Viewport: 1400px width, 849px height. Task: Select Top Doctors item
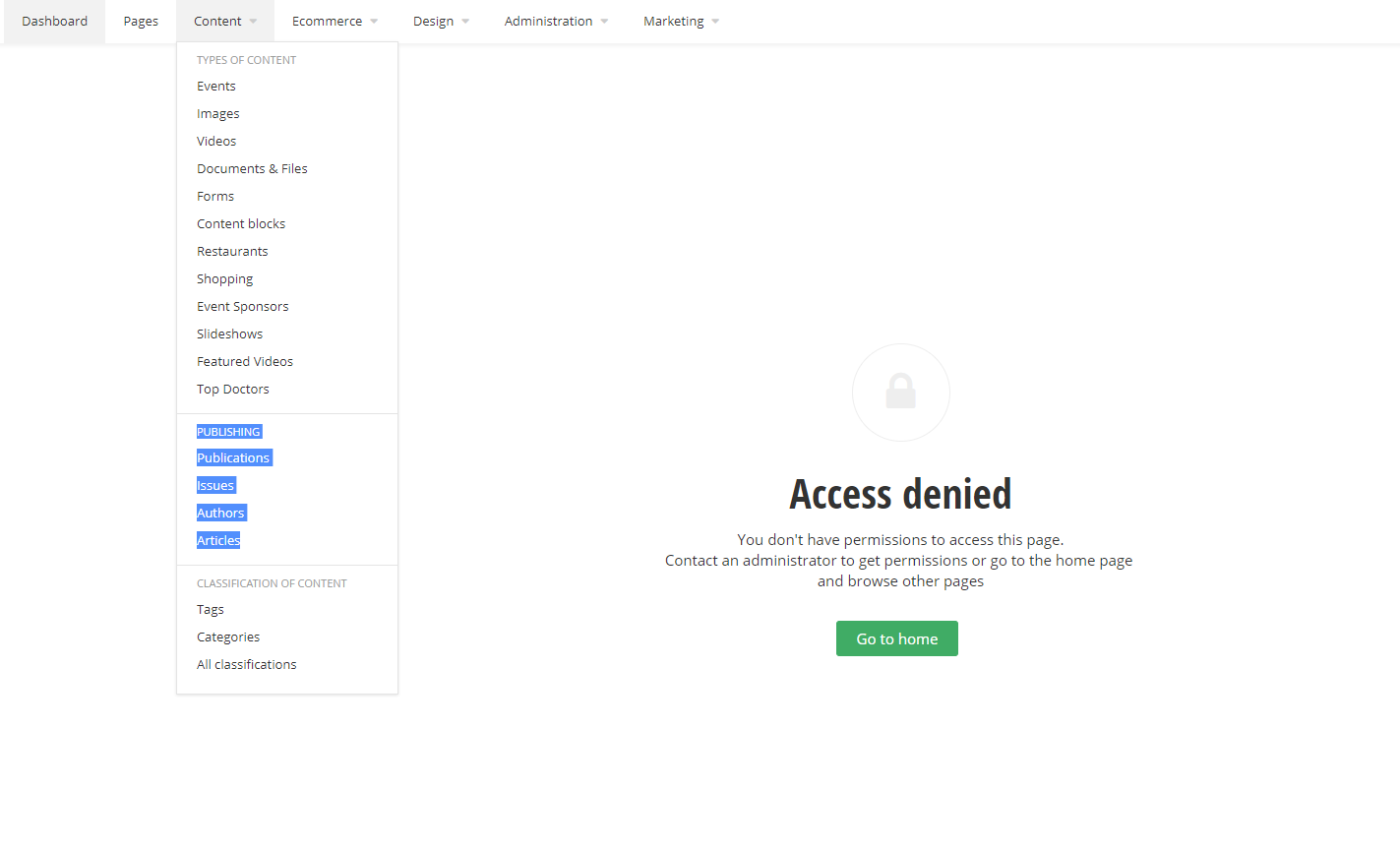[x=233, y=390]
